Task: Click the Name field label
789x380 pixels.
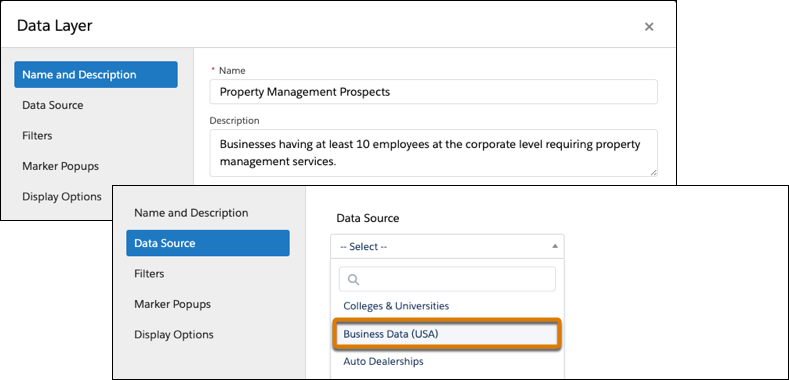Action: point(232,70)
